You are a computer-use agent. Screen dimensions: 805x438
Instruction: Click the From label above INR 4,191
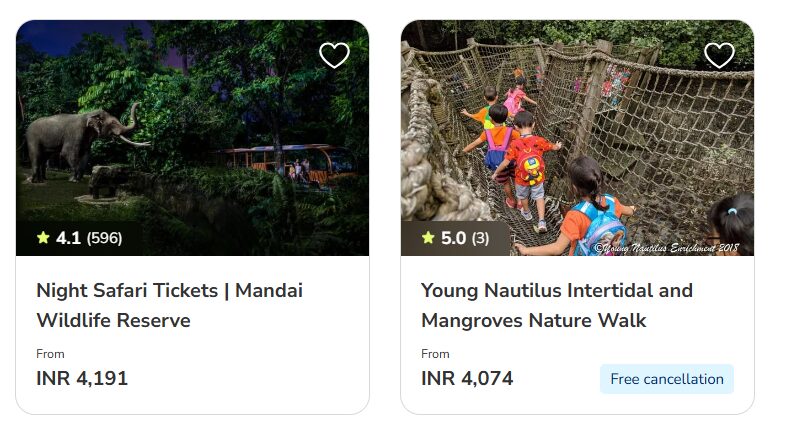tap(50, 354)
